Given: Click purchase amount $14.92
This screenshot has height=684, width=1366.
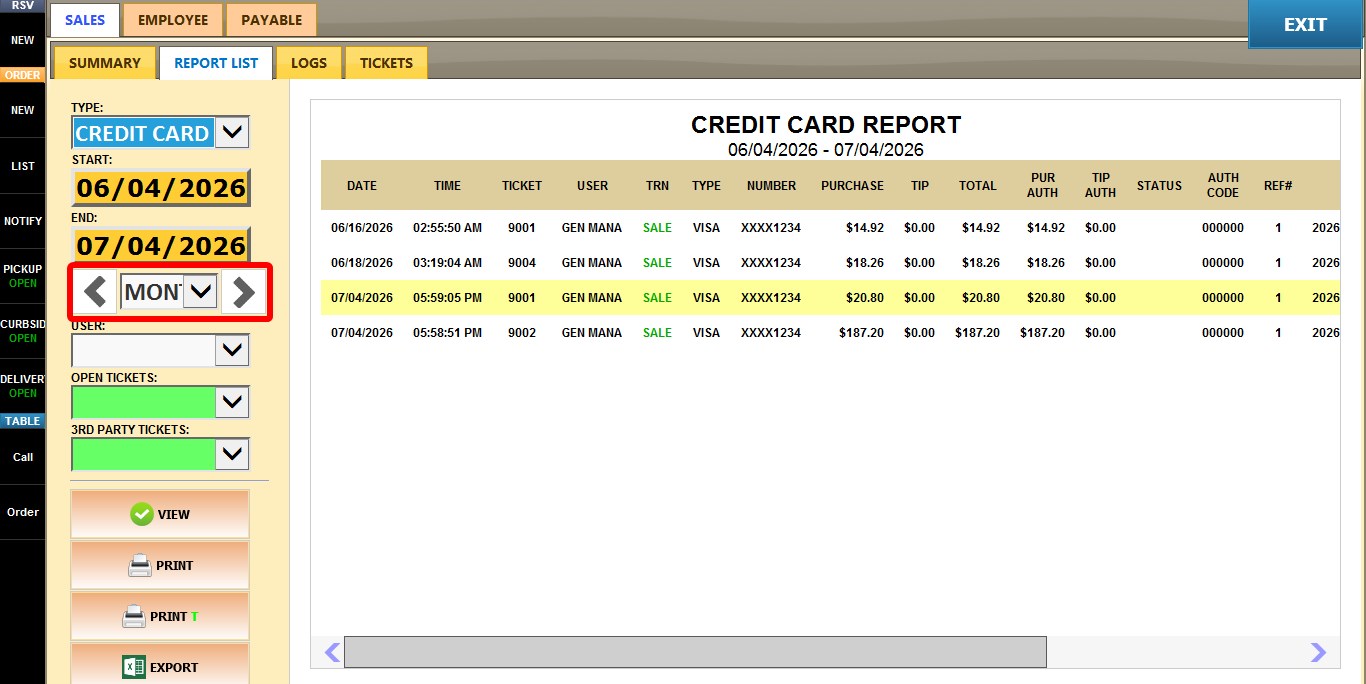Looking at the screenshot, I should (865, 228).
